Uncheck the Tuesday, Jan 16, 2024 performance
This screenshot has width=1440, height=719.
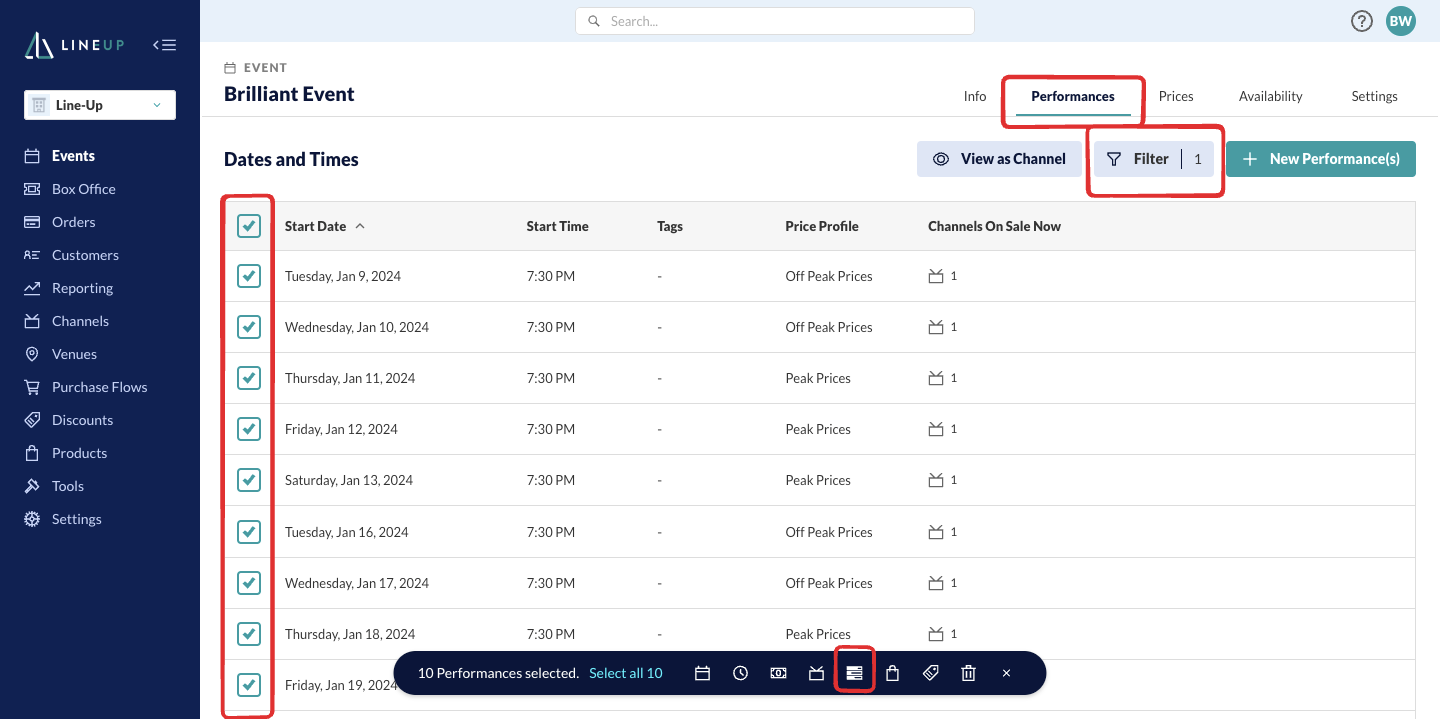point(249,532)
